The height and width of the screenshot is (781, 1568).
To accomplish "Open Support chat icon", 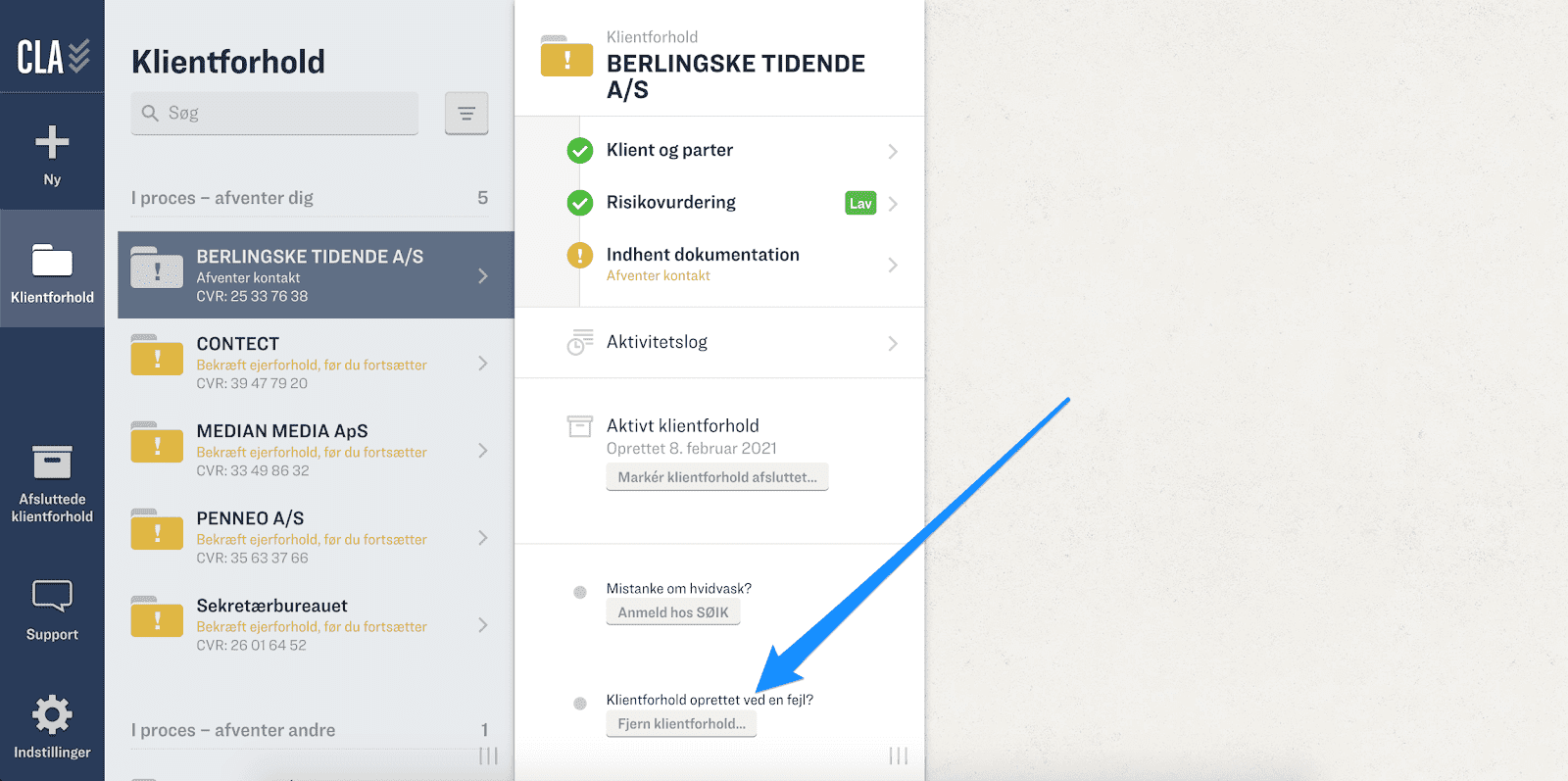I will (52, 596).
